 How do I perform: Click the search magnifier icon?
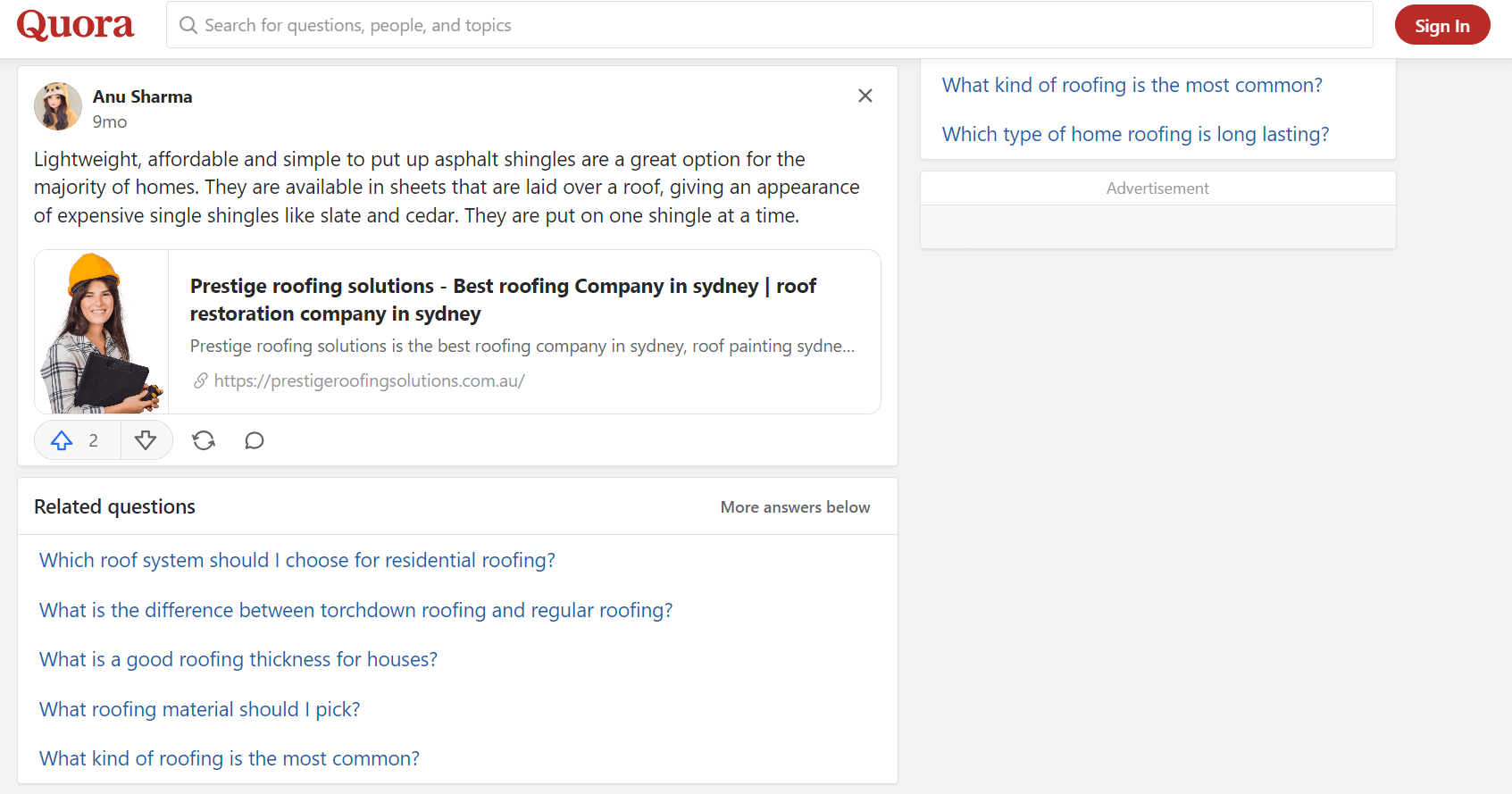pyautogui.click(x=188, y=25)
